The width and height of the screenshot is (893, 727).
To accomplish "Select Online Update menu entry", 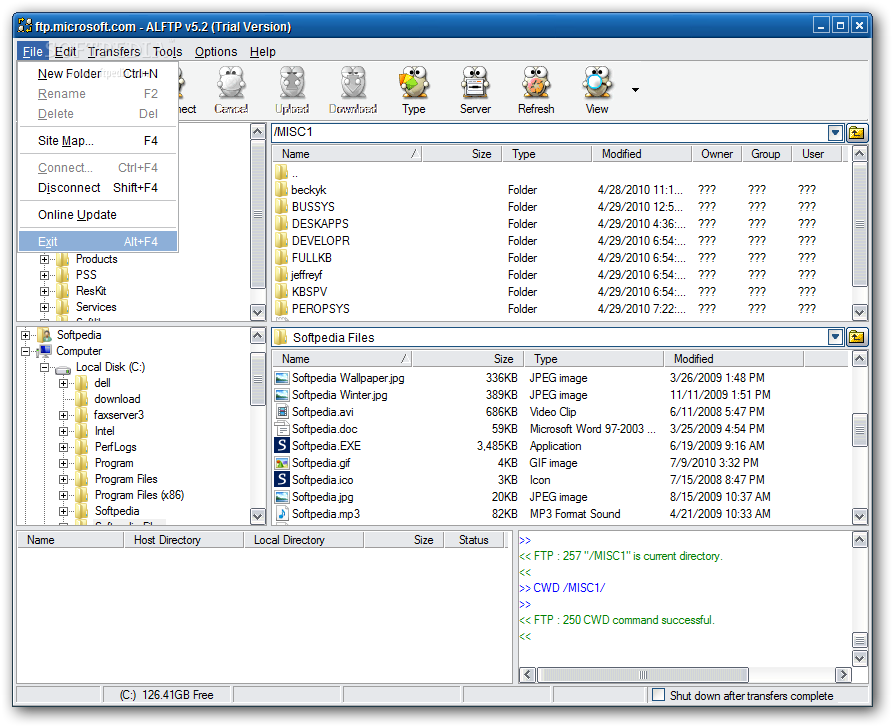I will [98, 215].
